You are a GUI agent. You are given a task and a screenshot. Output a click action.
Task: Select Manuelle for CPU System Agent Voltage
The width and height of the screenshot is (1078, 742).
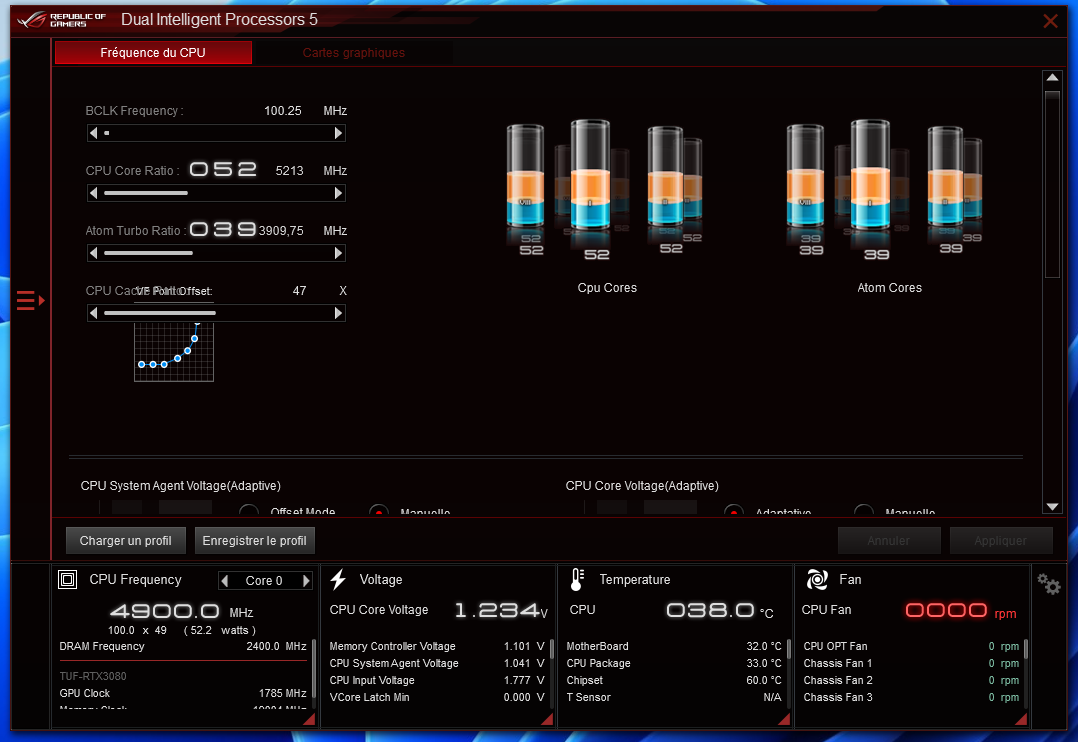pyautogui.click(x=379, y=511)
